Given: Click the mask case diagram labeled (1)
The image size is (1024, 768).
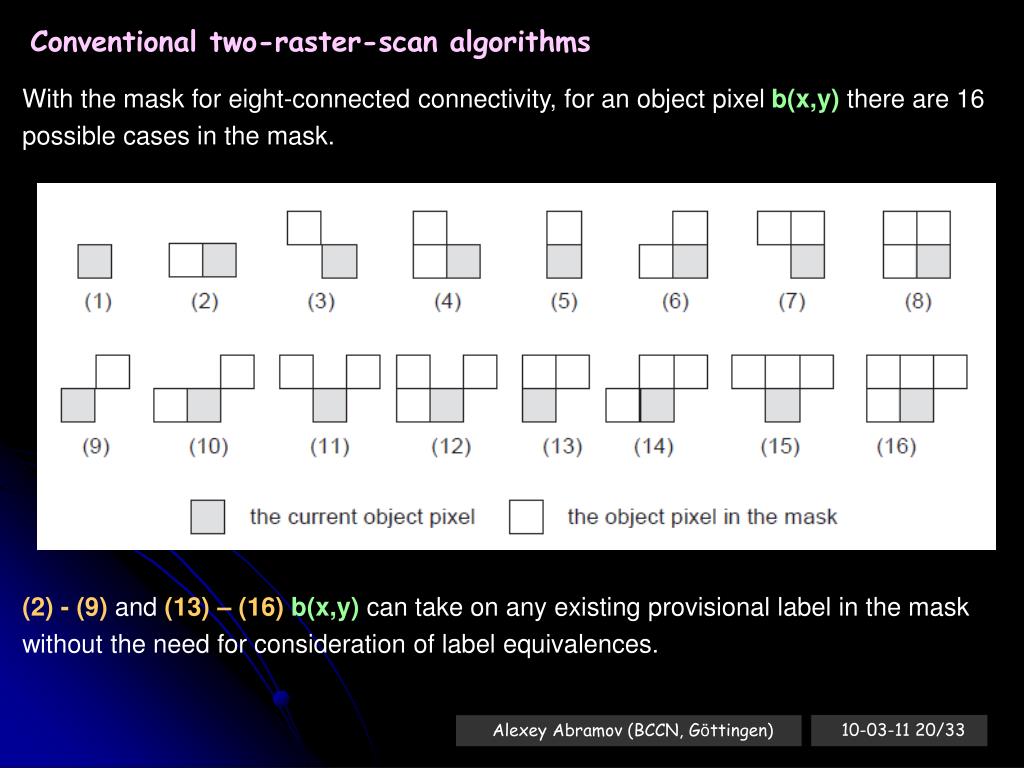Looking at the screenshot, I should pyautogui.click(x=95, y=261).
